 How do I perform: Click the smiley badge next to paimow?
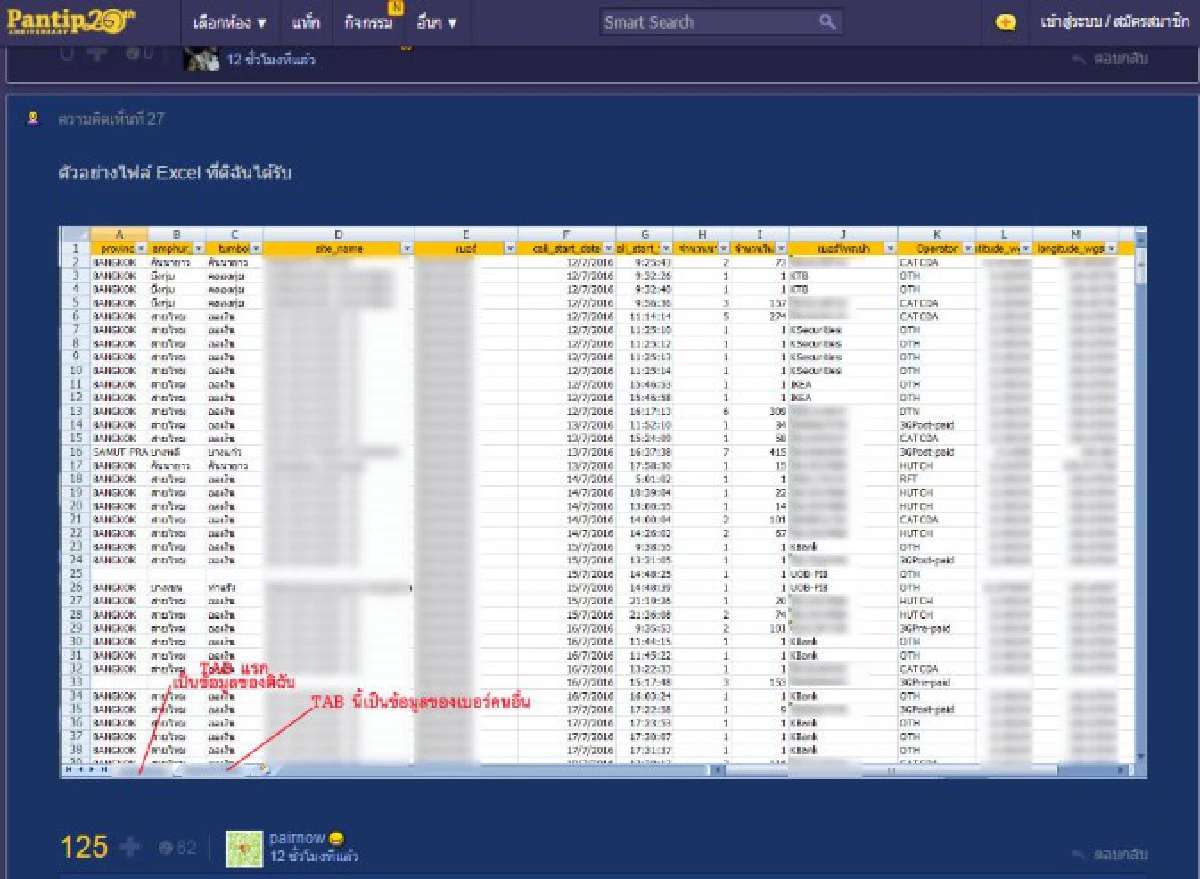[x=337, y=839]
